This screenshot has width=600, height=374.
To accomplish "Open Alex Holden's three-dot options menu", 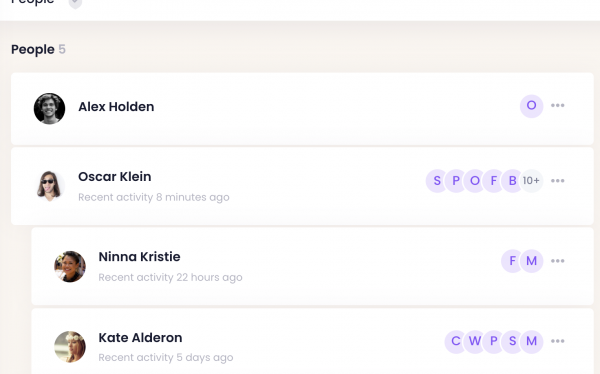I will tap(558, 105).
